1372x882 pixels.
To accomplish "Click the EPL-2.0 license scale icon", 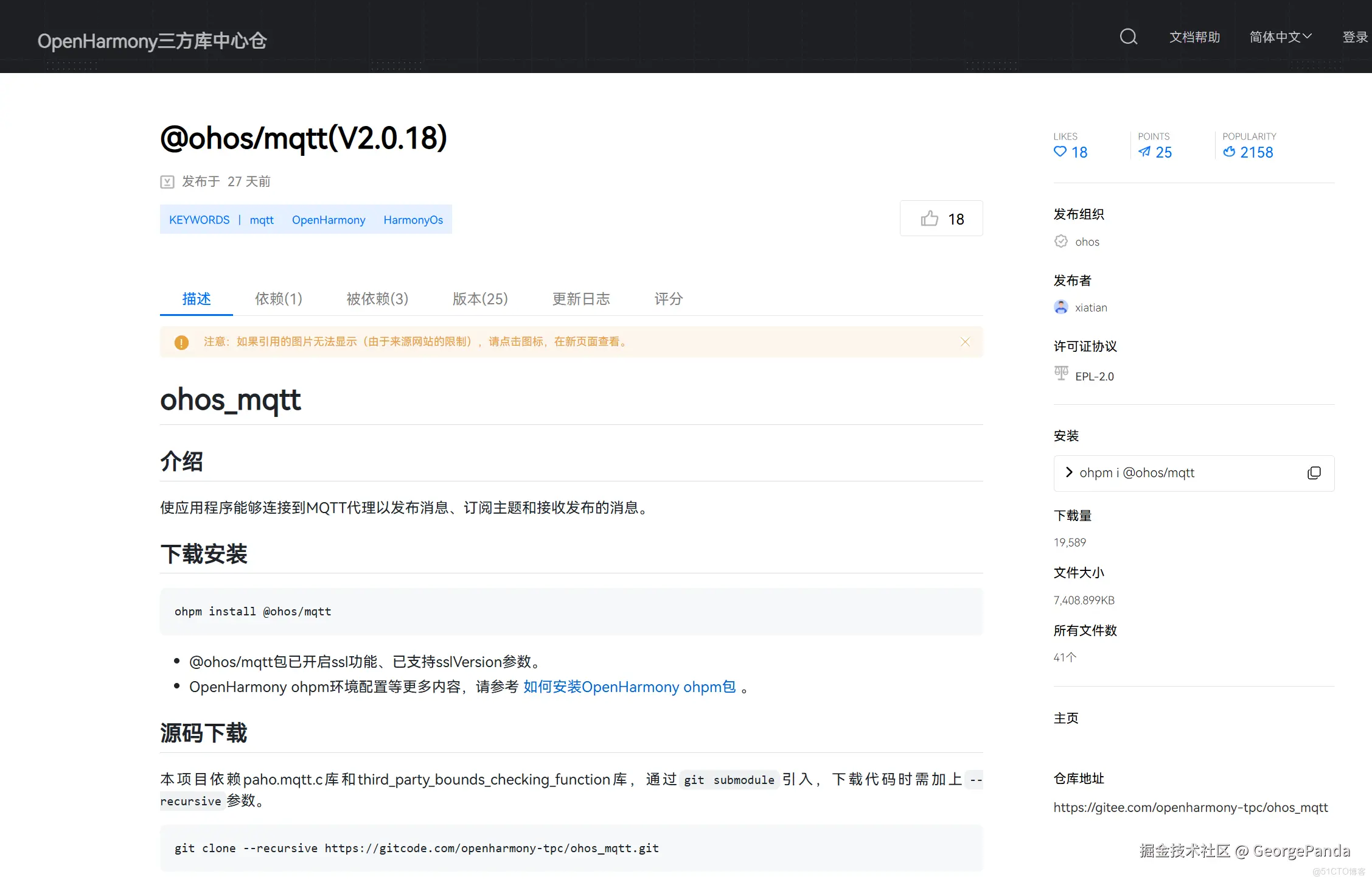I will point(1061,374).
